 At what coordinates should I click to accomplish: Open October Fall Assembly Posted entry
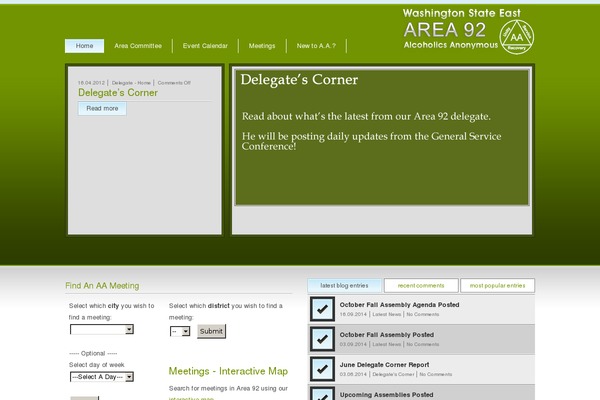[x=386, y=335]
